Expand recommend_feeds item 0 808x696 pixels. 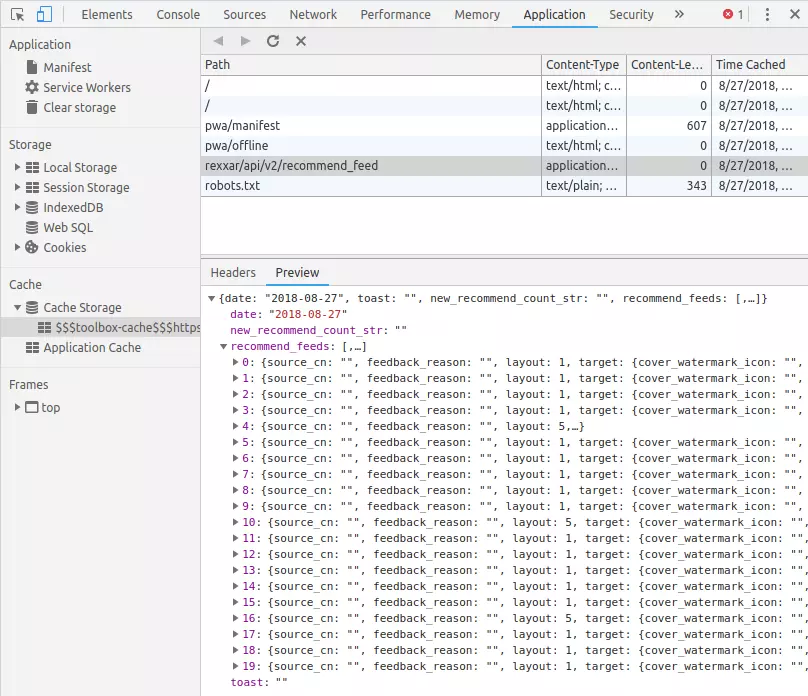coord(235,362)
